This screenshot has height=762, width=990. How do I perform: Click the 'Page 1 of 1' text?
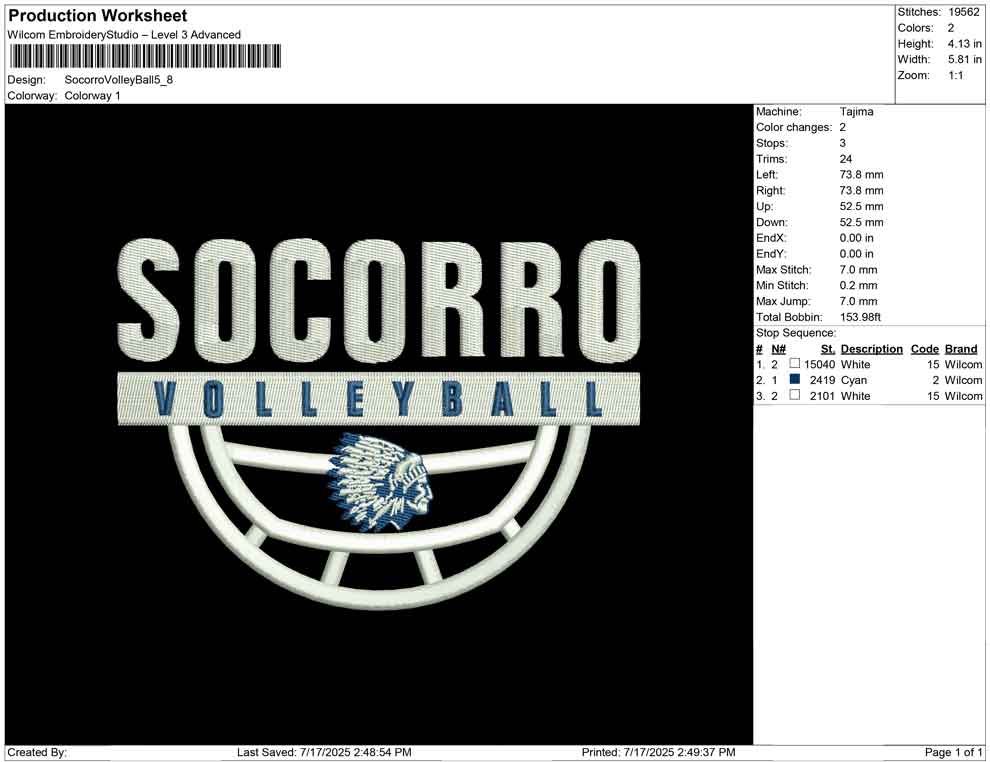coord(953,752)
